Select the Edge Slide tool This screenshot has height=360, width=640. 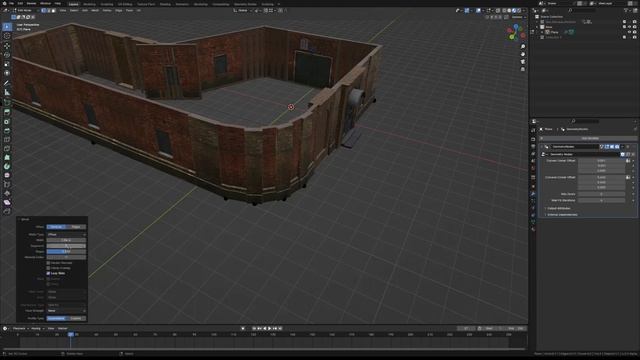[7, 184]
